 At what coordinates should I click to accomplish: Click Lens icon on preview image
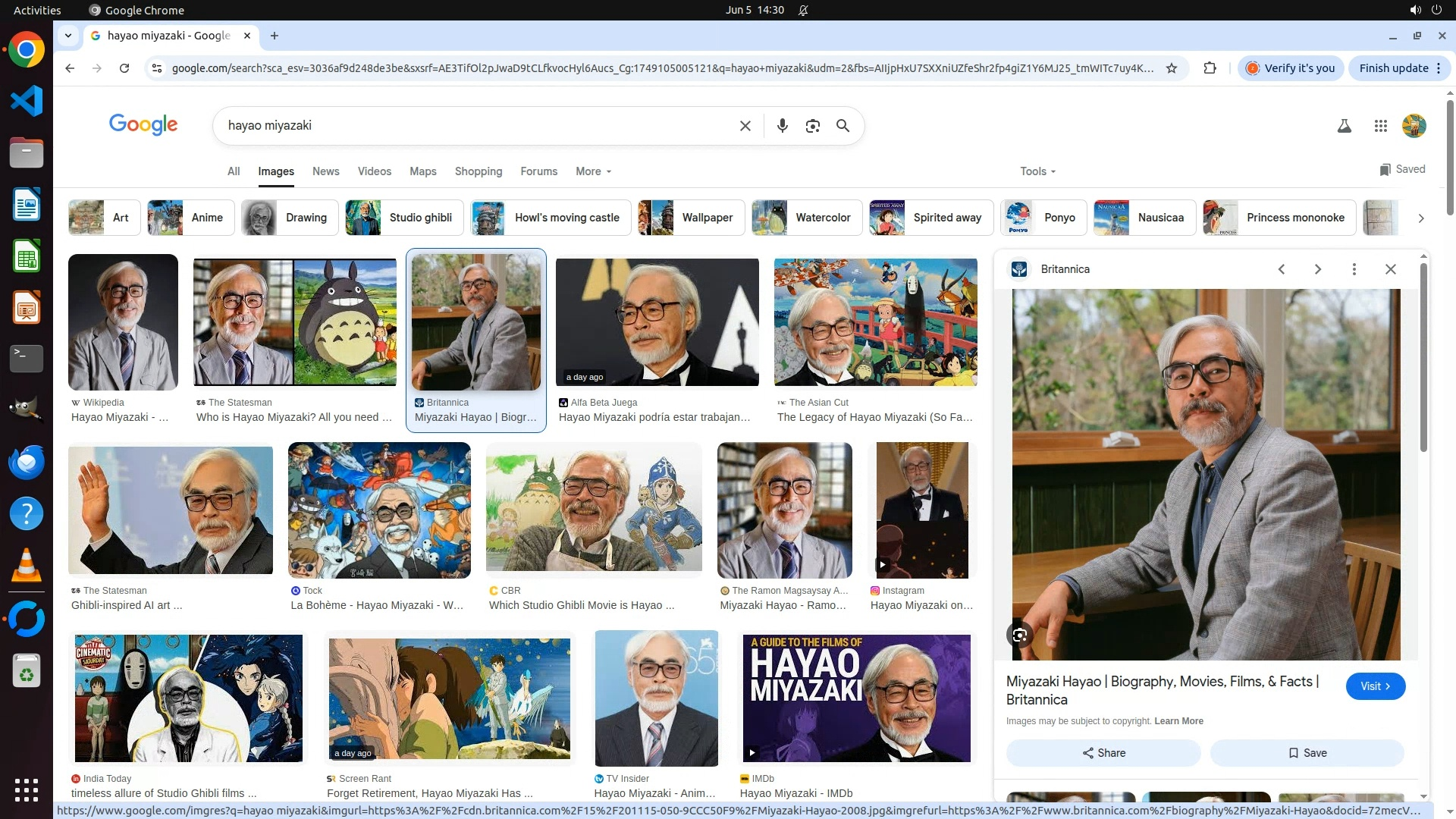(1020, 635)
